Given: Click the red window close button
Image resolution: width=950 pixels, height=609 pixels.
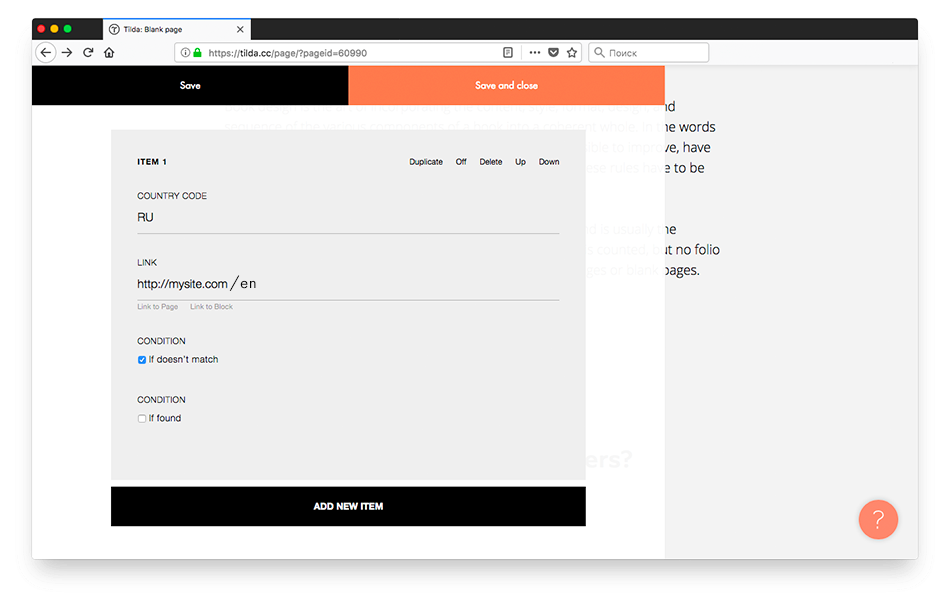Looking at the screenshot, I should click(x=41, y=28).
